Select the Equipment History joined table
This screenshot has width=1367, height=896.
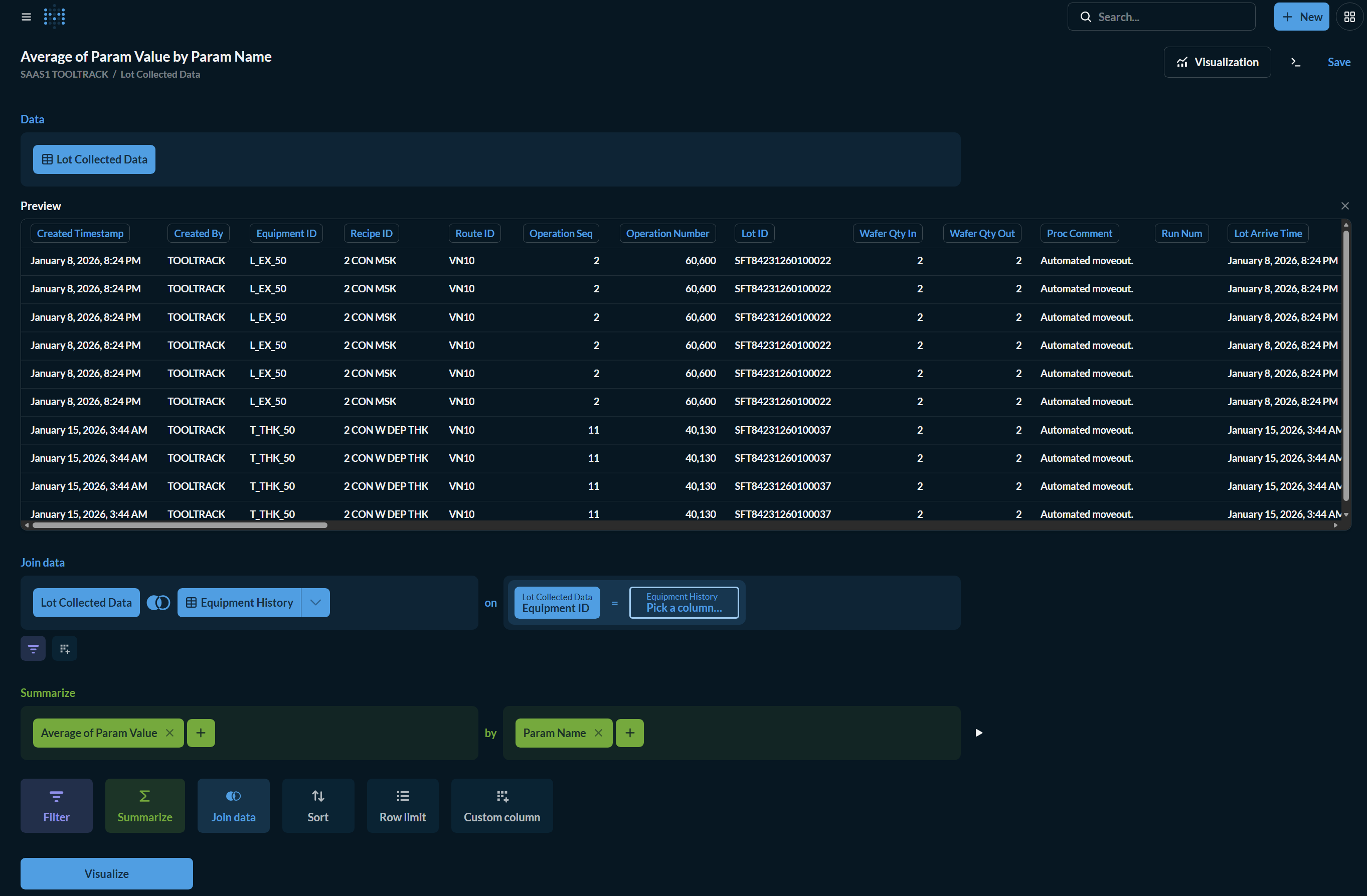click(x=239, y=603)
